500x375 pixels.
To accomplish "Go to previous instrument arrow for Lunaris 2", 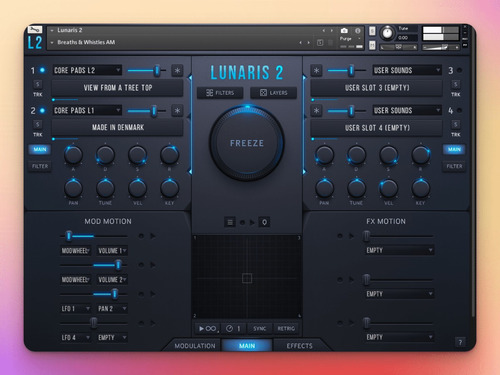I will 323,30.
